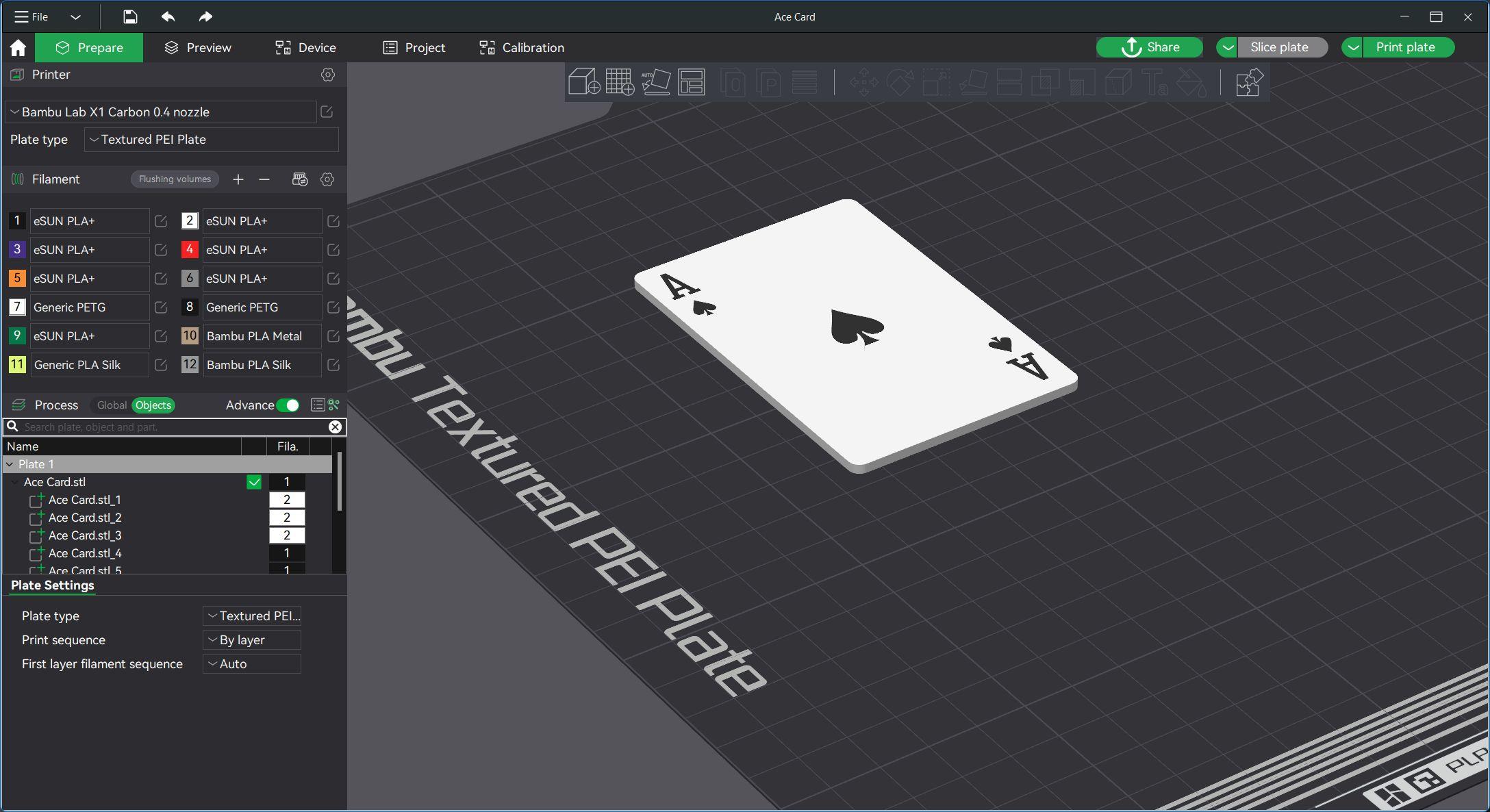Toggle the Advance mode switch
The height and width of the screenshot is (812, 1490).
[x=288, y=405]
